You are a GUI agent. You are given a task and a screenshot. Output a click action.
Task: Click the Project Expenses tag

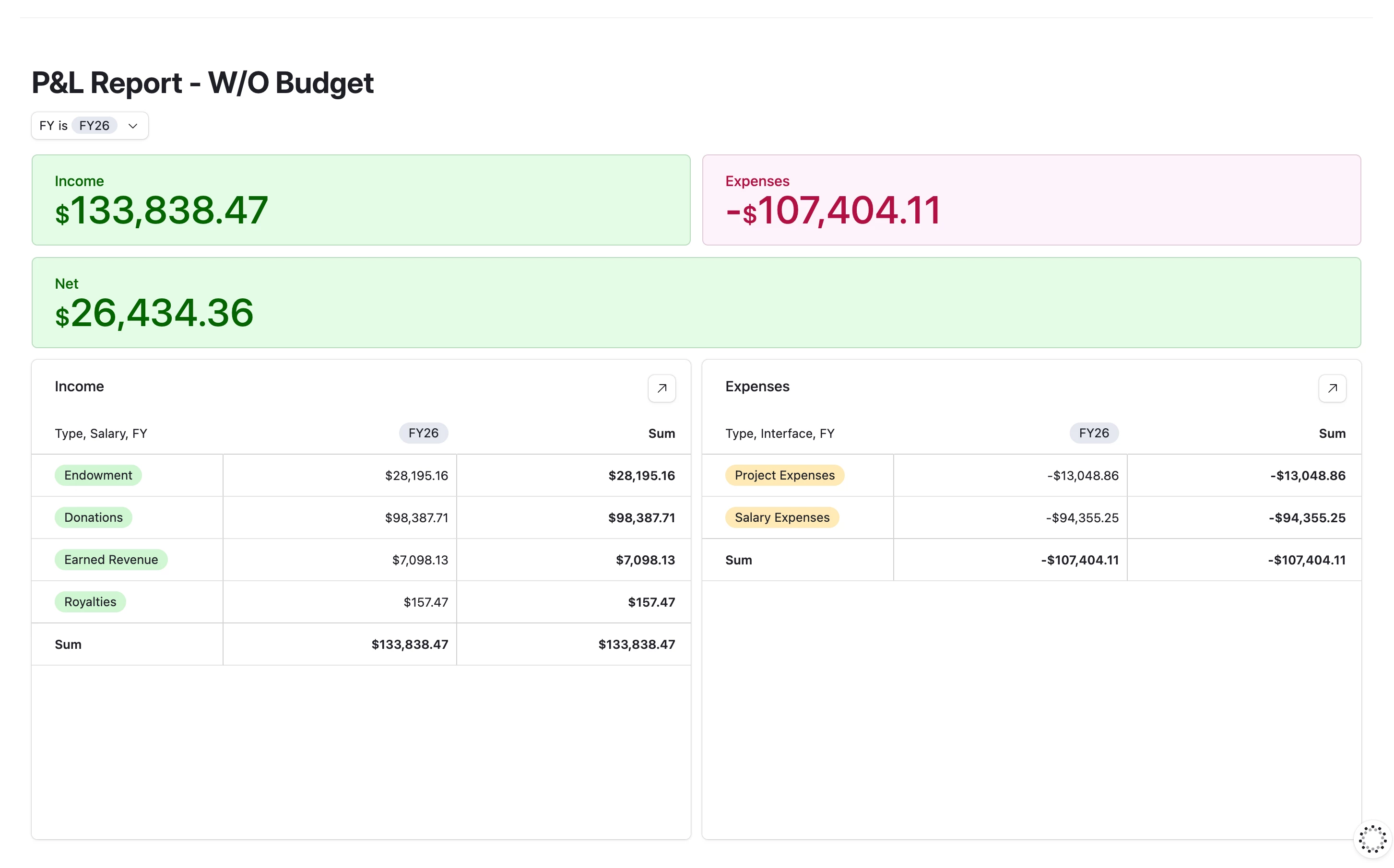(784, 475)
